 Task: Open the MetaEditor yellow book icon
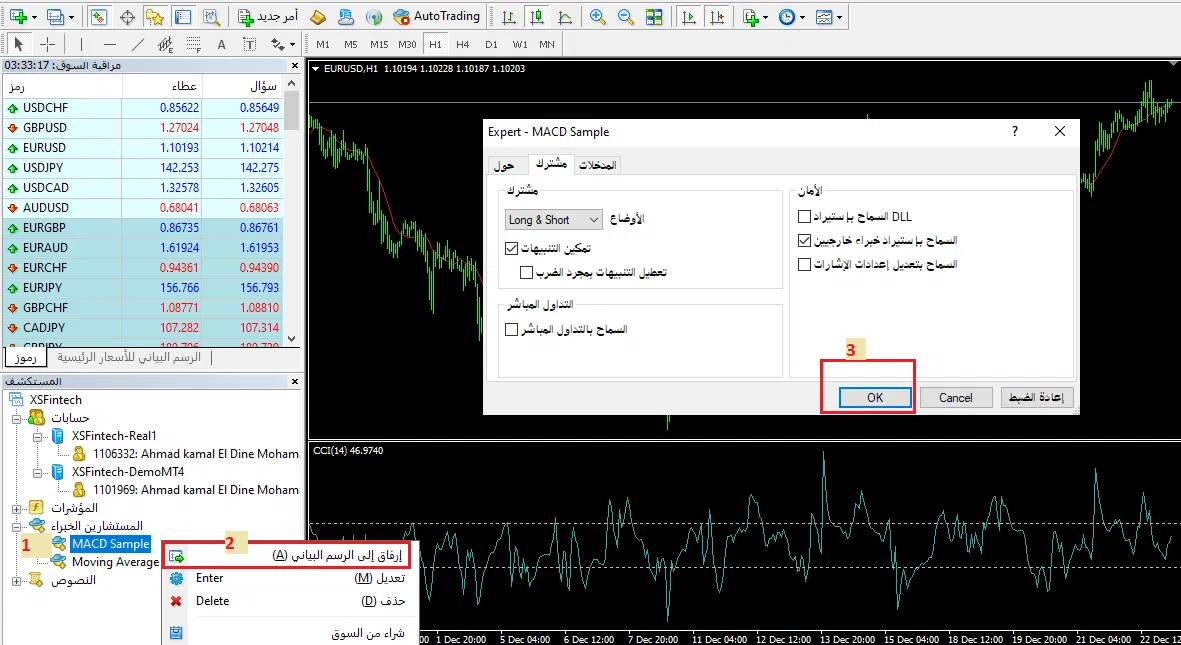[x=319, y=16]
